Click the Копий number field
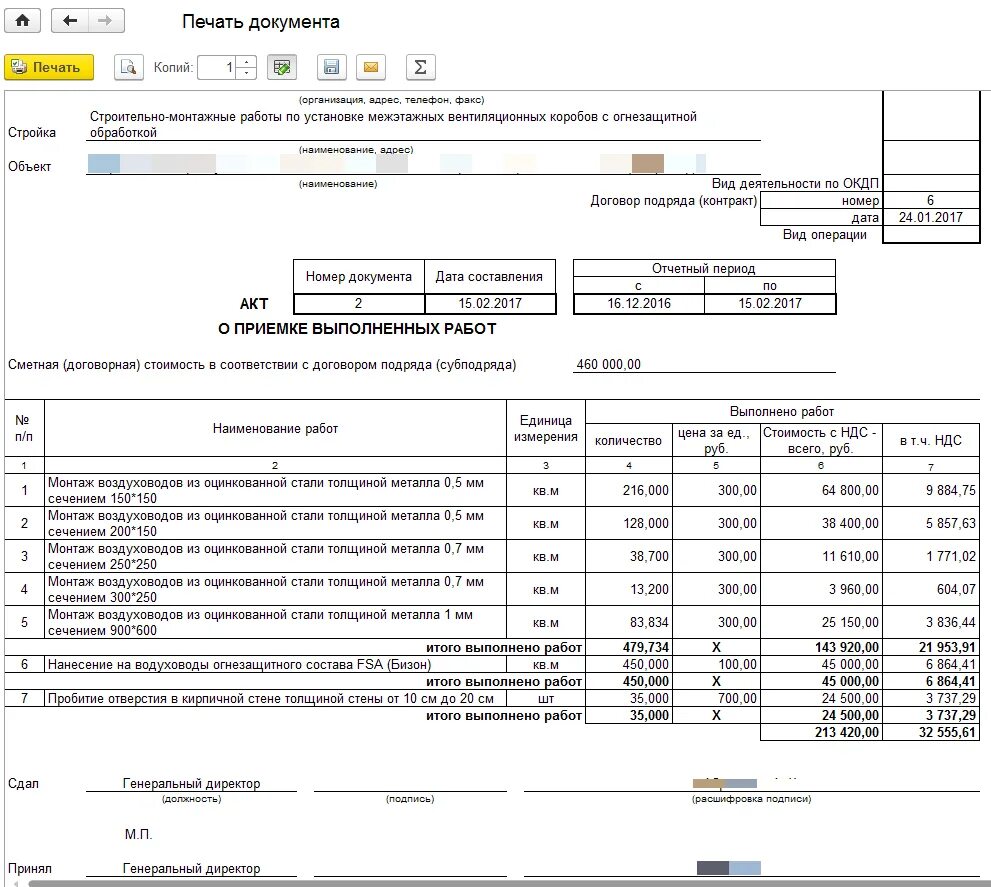This screenshot has height=887, width=991. tap(217, 67)
